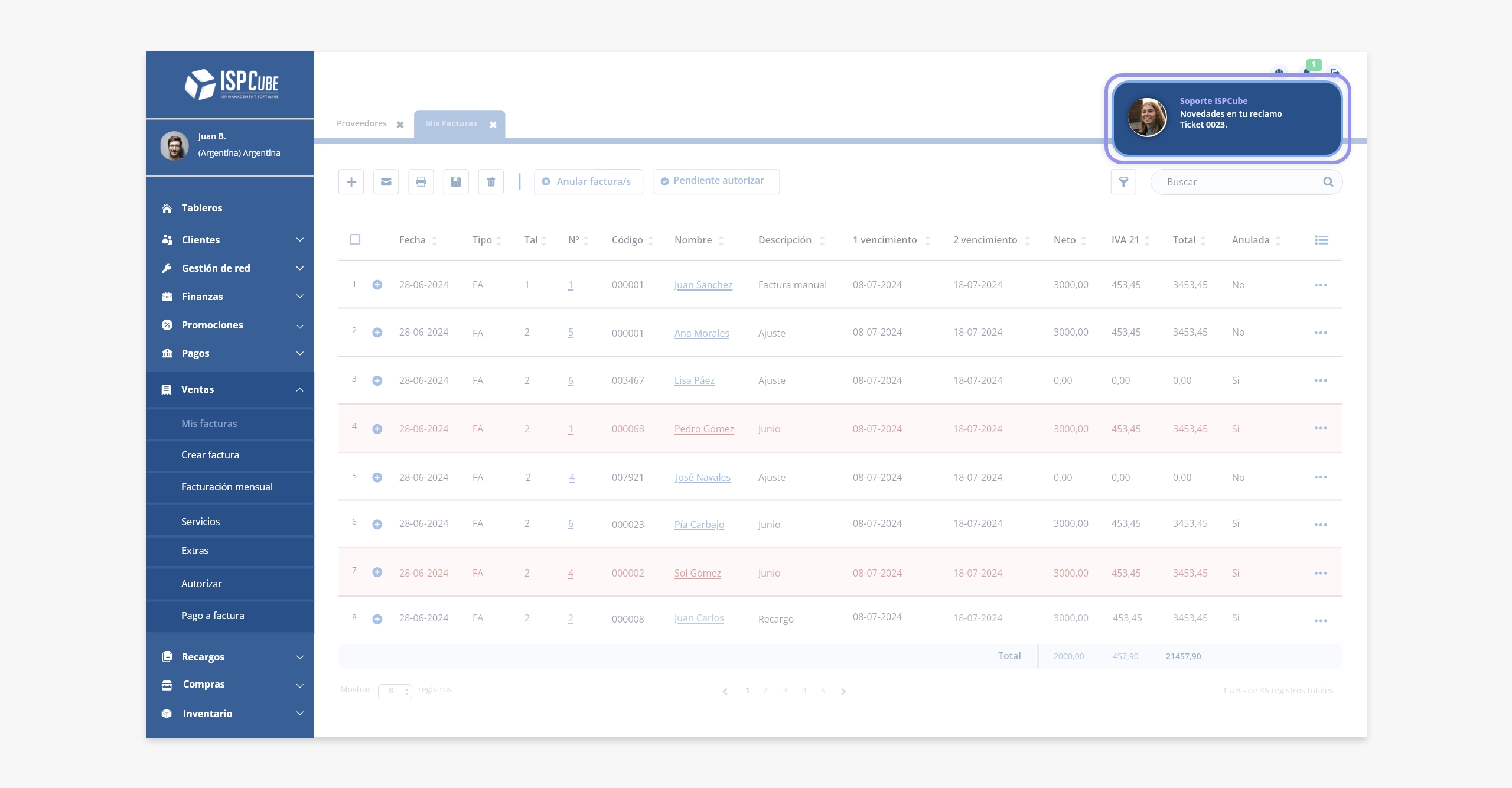The image size is (1512, 788).
Task: Toggle the select-all checkbox in table header
Action: pyautogui.click(x=355, y=239)
